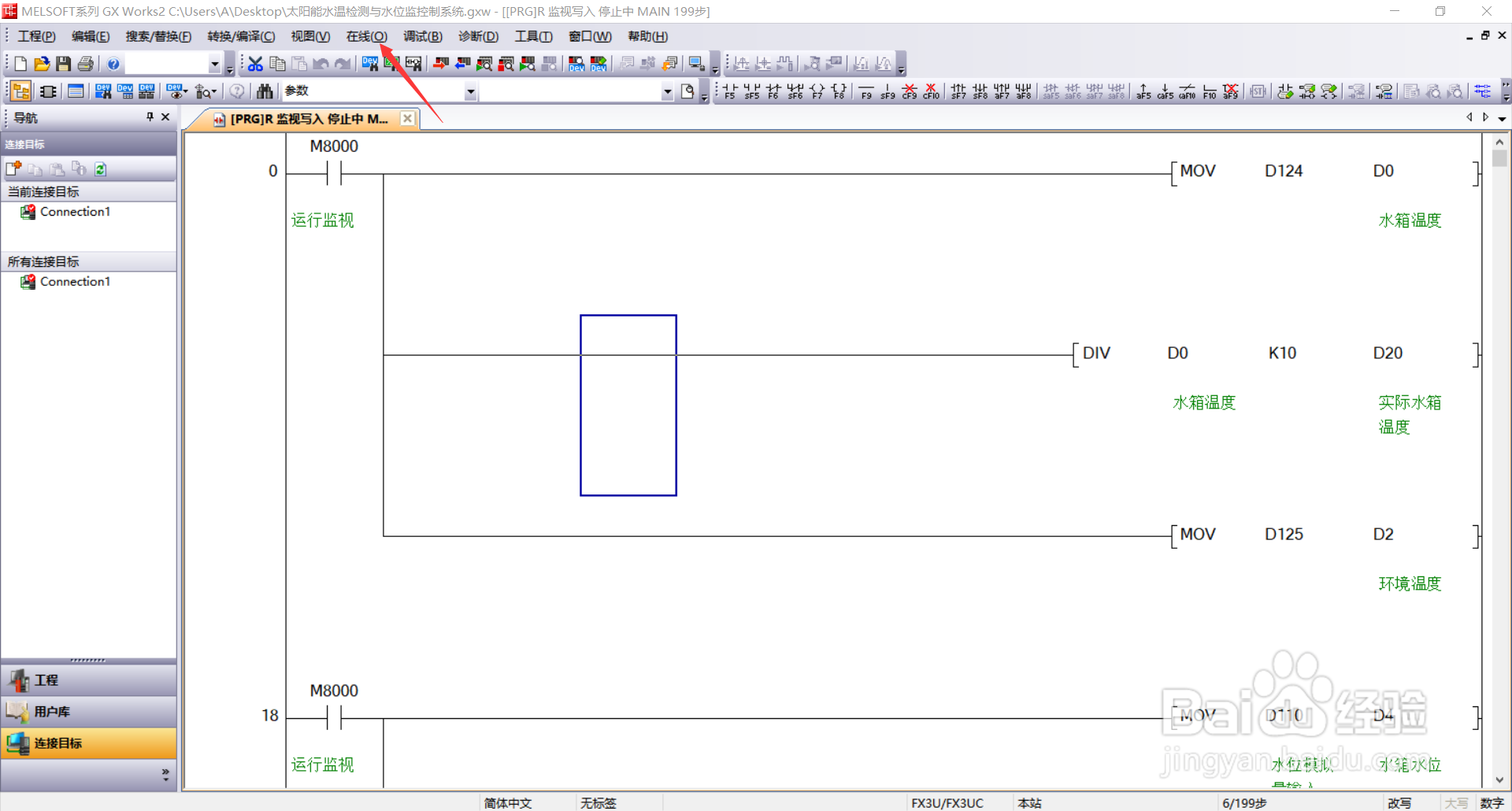This screenshot has height=811, width=1512.
Task: Open the 工具(T) menu
Action: pyautogui.click(x=534, y=36)
